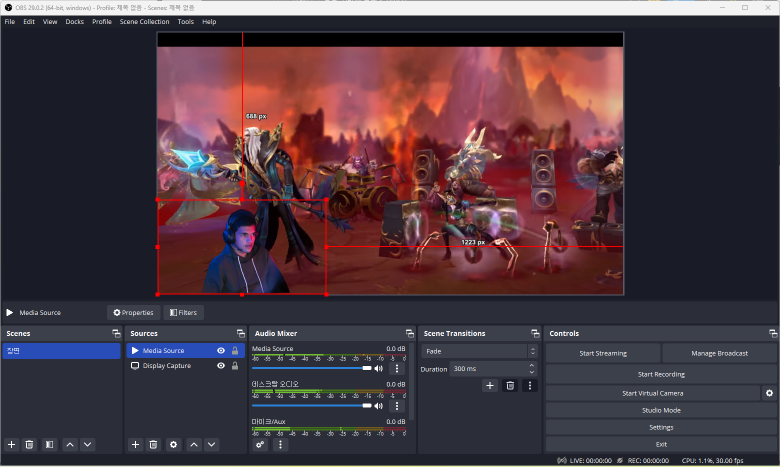Open the Help menu
Screen dimensions: 780x467
(x=209, y=21)
